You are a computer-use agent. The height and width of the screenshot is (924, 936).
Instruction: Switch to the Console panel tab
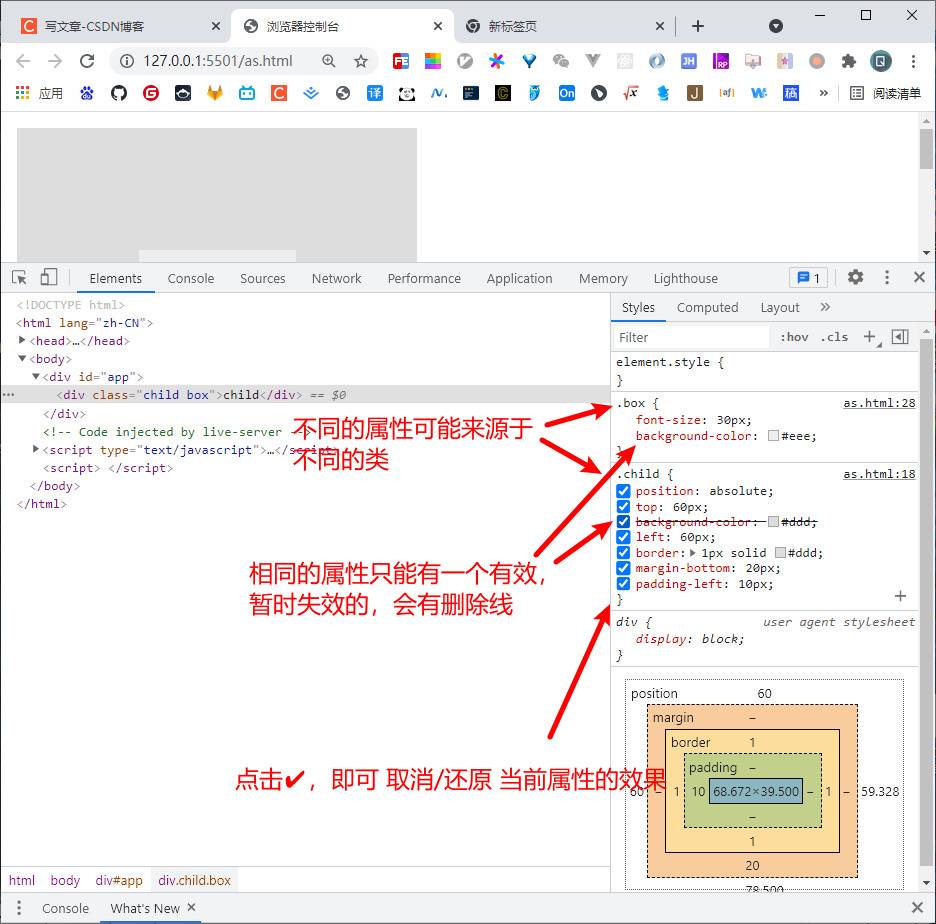(191, 278)
